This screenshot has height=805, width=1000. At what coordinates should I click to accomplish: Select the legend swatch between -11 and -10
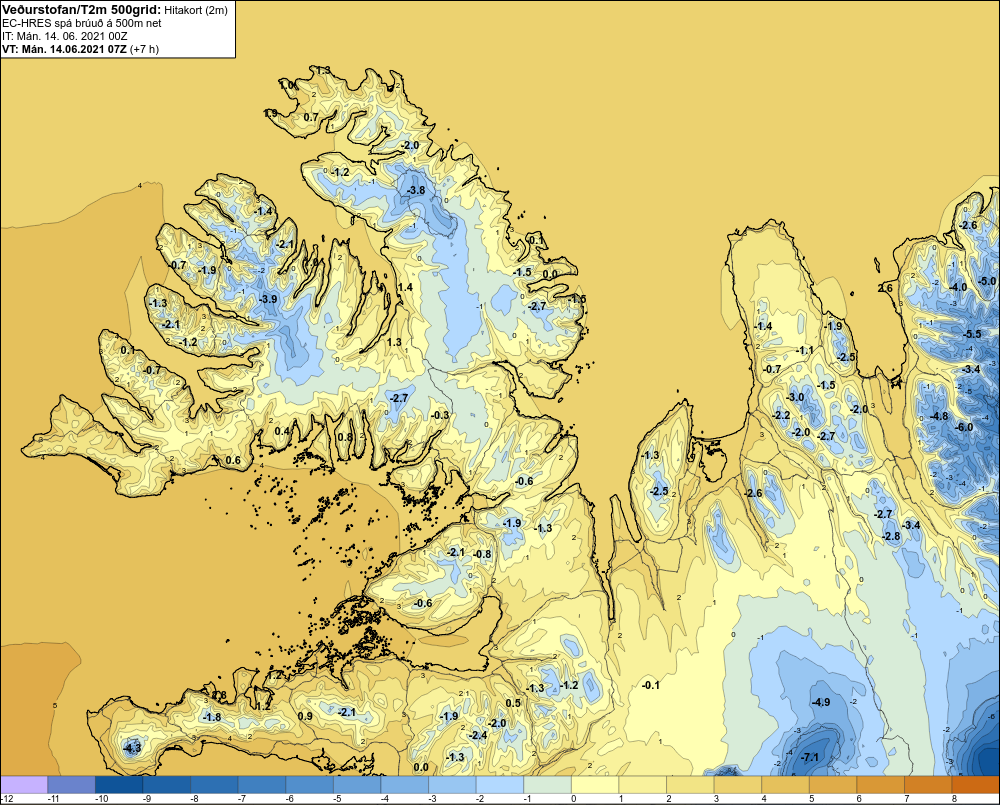[71, 784]
